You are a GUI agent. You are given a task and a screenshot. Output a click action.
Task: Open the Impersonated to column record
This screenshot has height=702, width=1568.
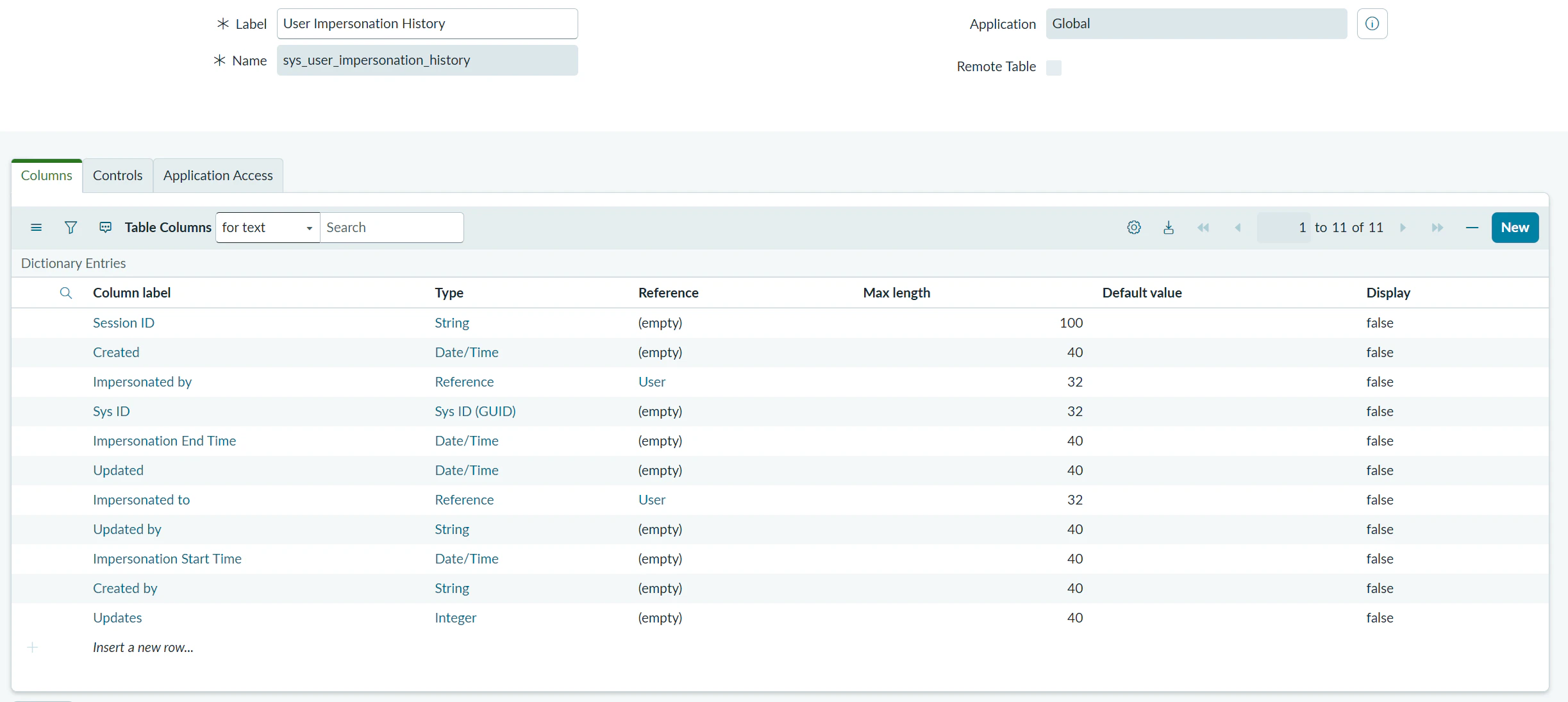142,500
